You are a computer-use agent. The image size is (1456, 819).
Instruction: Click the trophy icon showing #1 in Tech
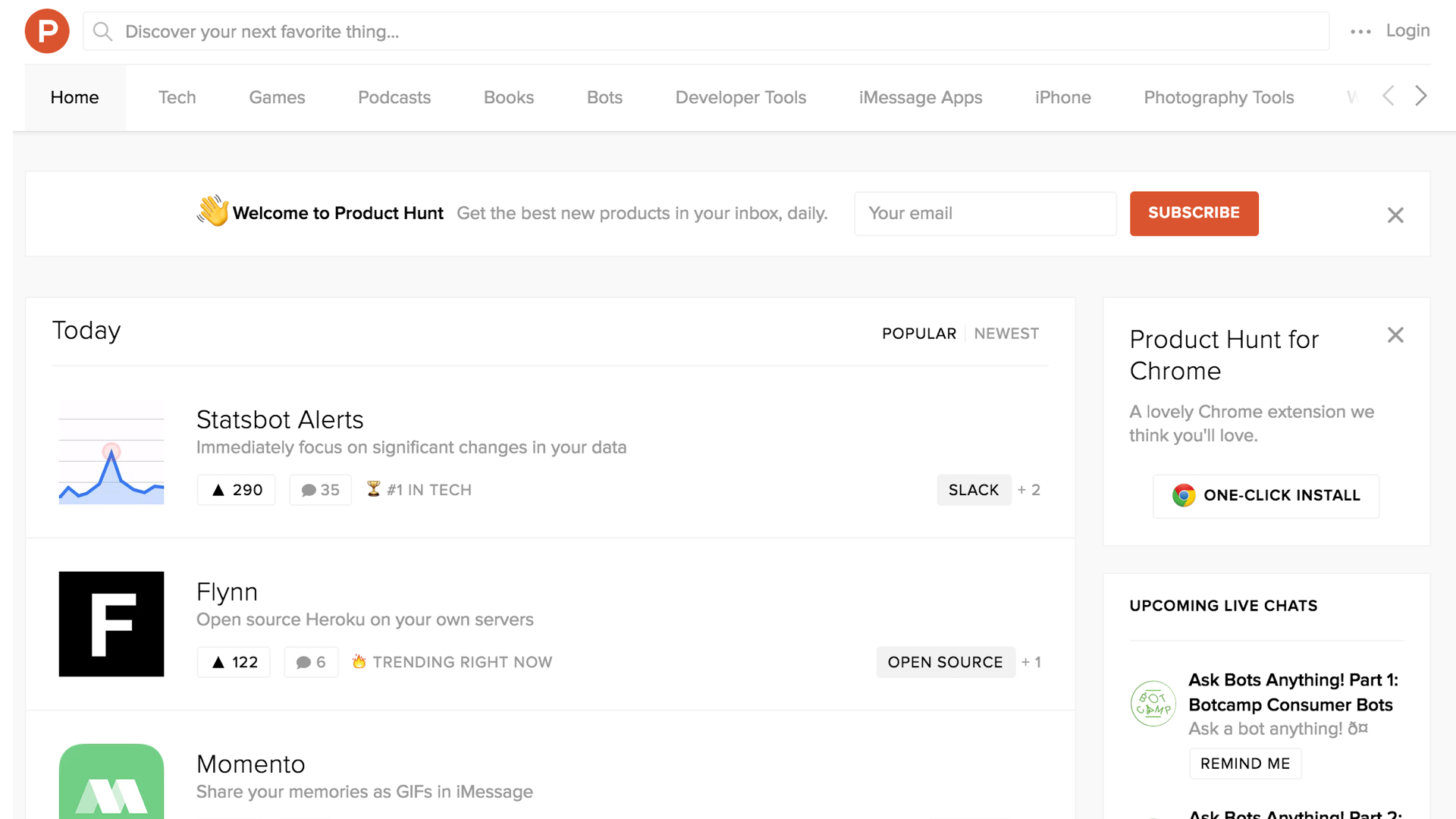[x=373, y=489]
